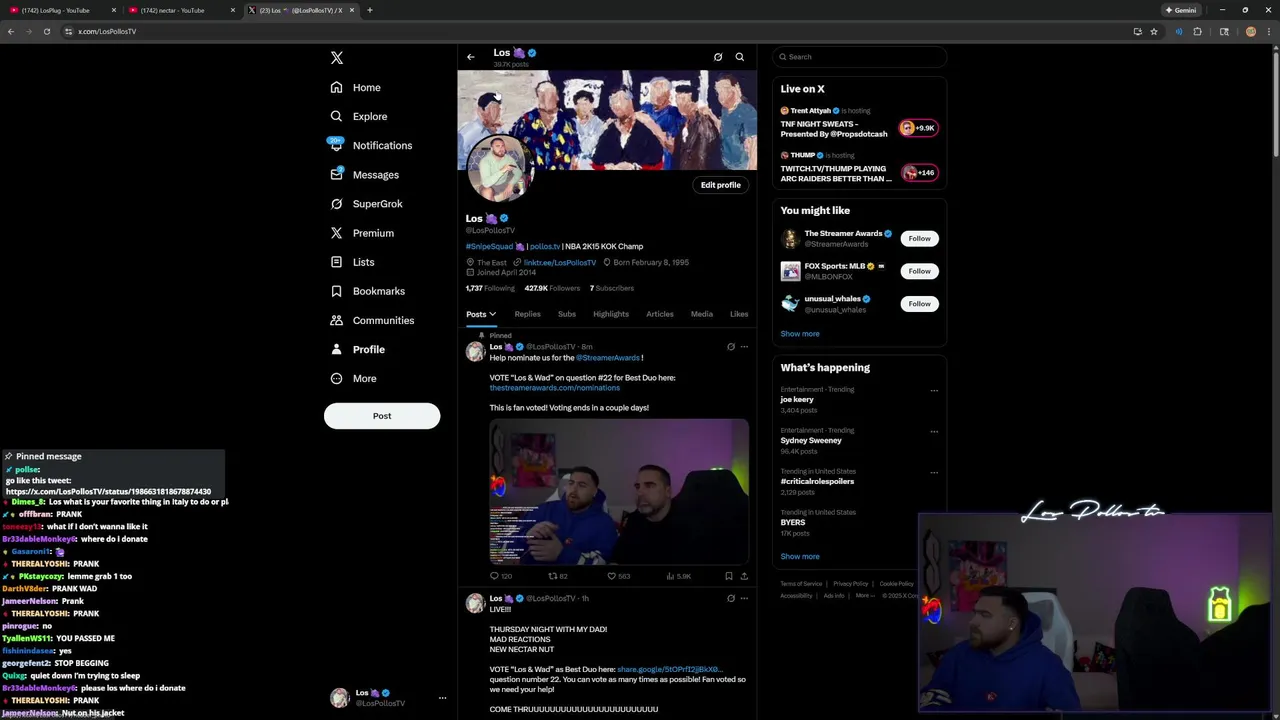1280x720 pixels.
Task: Open more options for #criticalrolespoilers trend
Action: [934, 473]
